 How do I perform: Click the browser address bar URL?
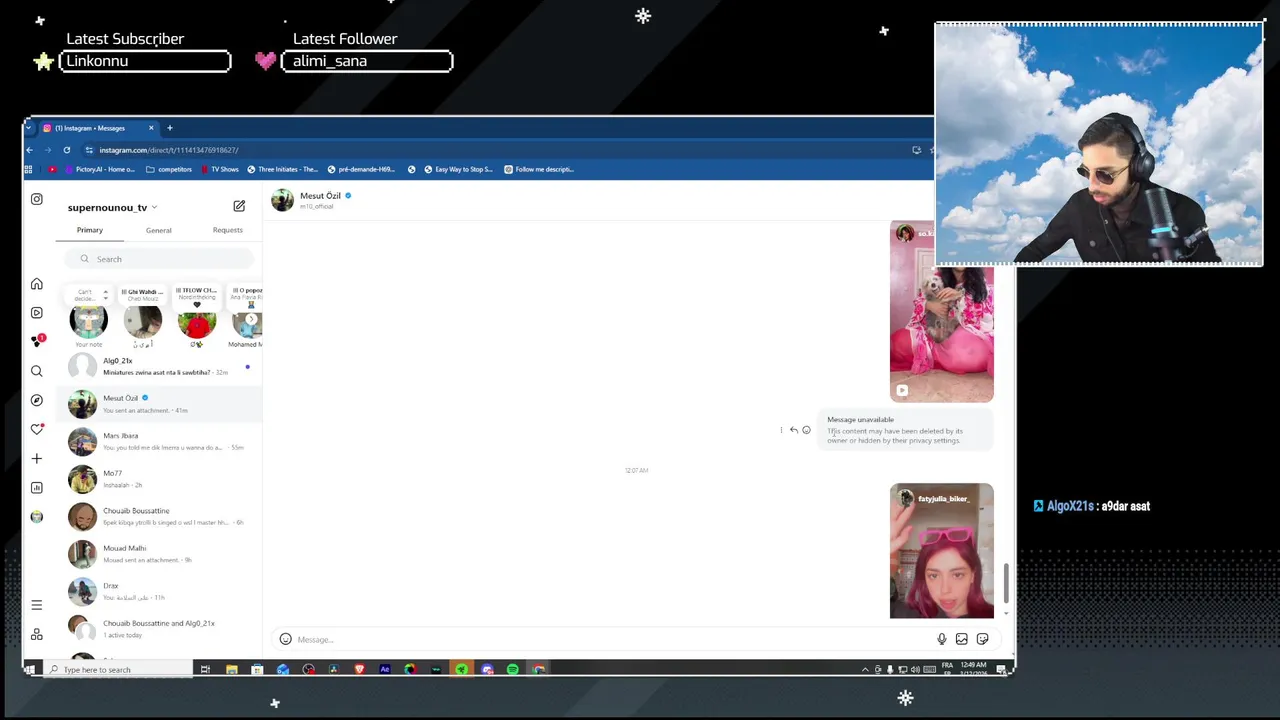coord(168,150)
